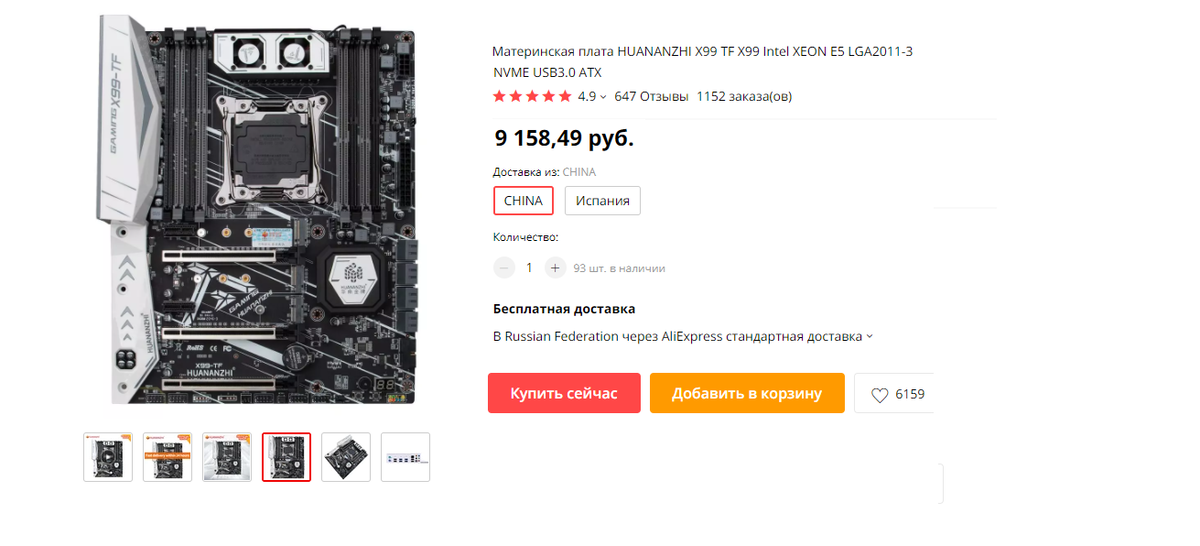Click the five-star rating icons
Screen dimensions: 1200x546
pyautogui.click(x=532, y=97)
